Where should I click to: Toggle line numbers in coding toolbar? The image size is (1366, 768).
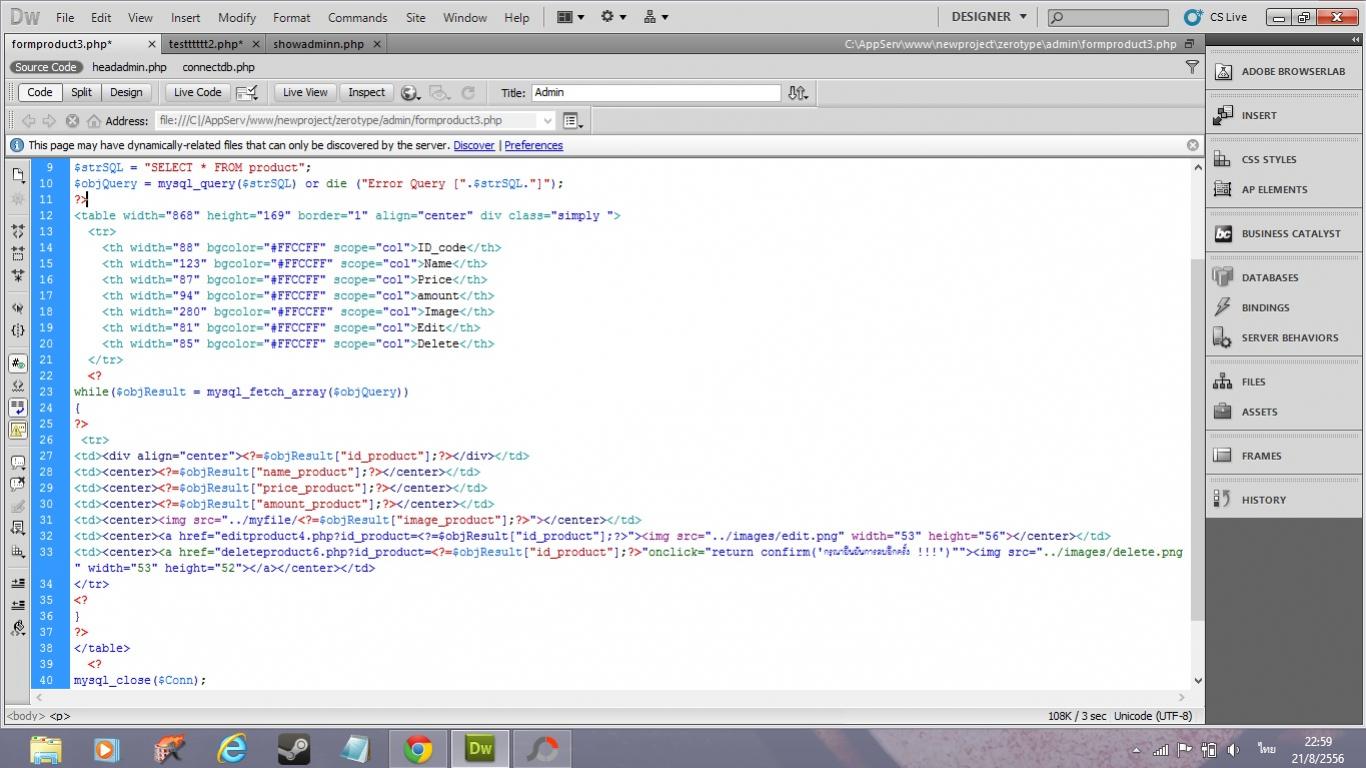click(x=18, y=363)
